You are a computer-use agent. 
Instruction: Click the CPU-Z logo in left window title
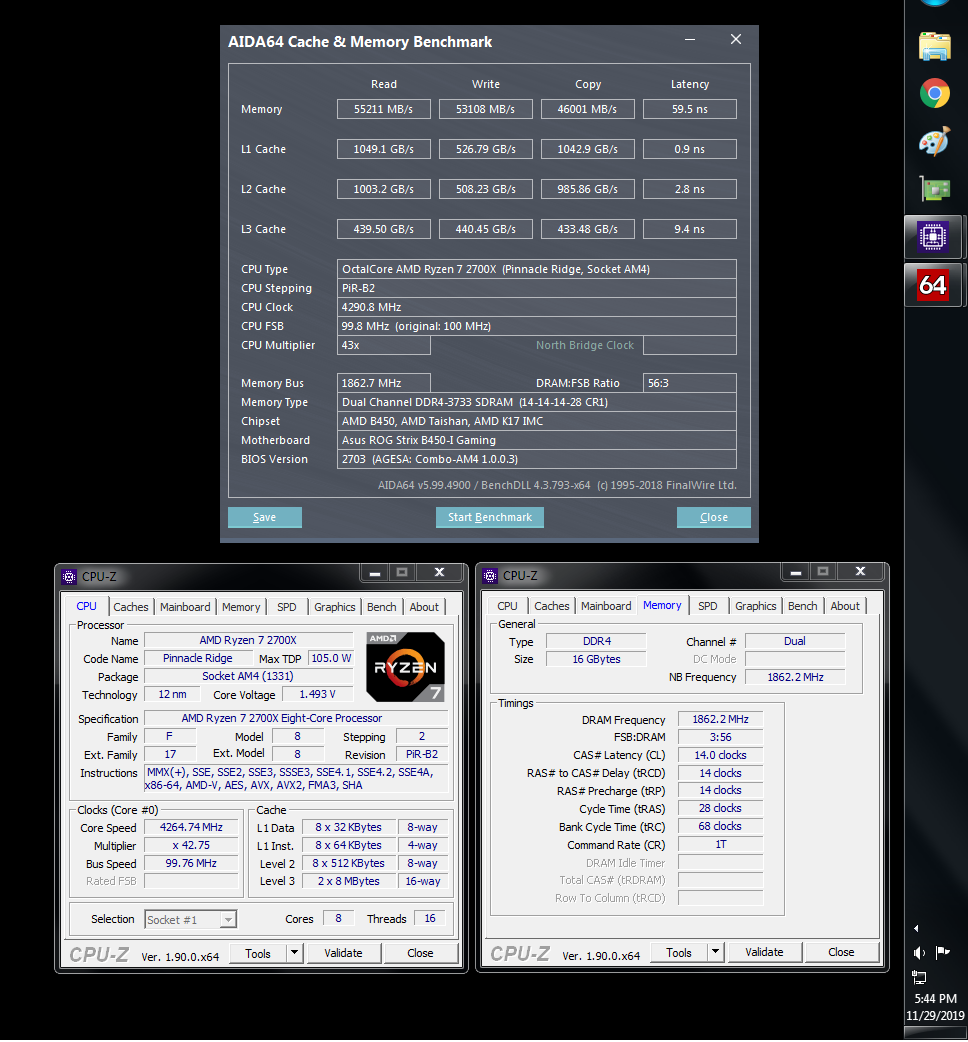click(x=69, y=576)
